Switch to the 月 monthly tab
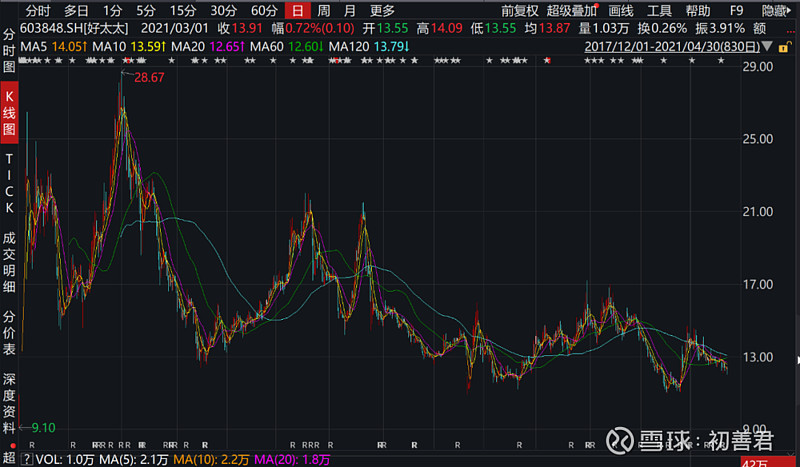This screenshot has height=467, width=800. tap(349, 10)
